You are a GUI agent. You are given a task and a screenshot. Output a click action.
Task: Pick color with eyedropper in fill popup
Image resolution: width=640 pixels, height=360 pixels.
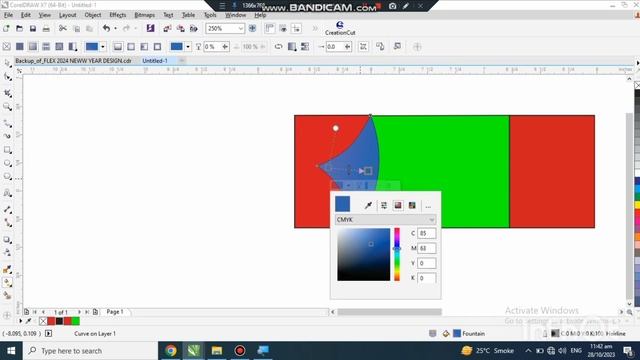click(368, 205)
